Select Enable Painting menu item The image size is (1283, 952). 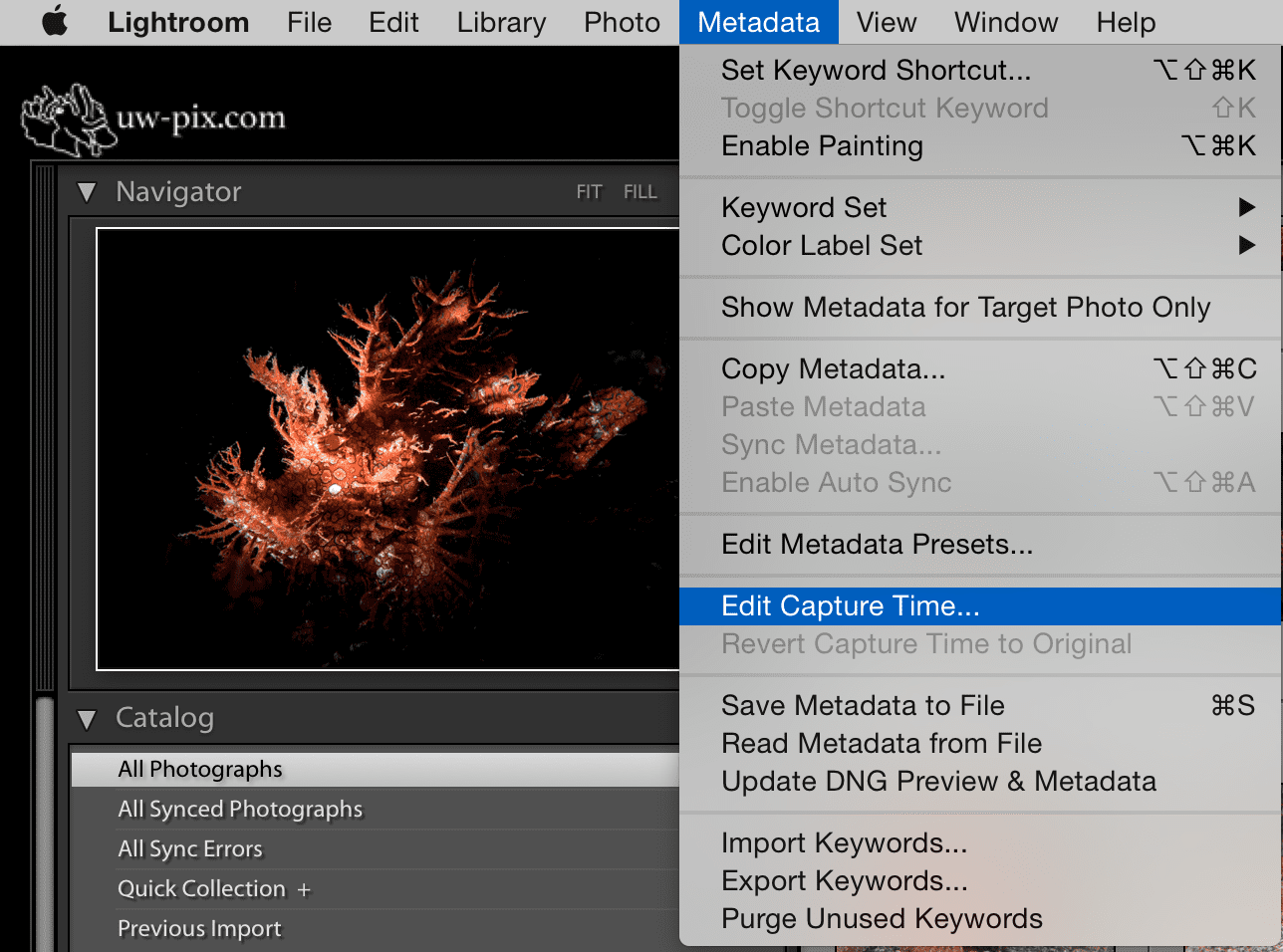(x=980, y=145)
